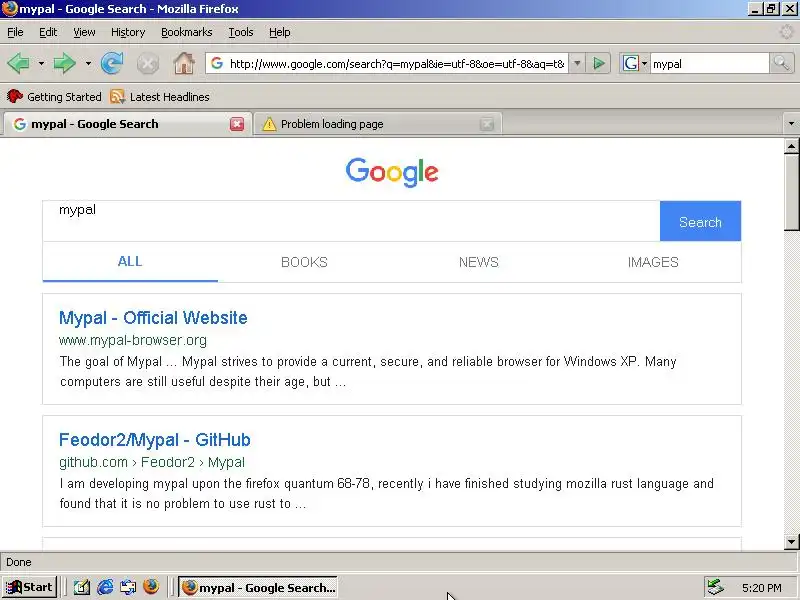The image size is (800, 600).
Task: Open the Back history dropdown arrow
Action: pyautogui.click(x=41, y=64)
